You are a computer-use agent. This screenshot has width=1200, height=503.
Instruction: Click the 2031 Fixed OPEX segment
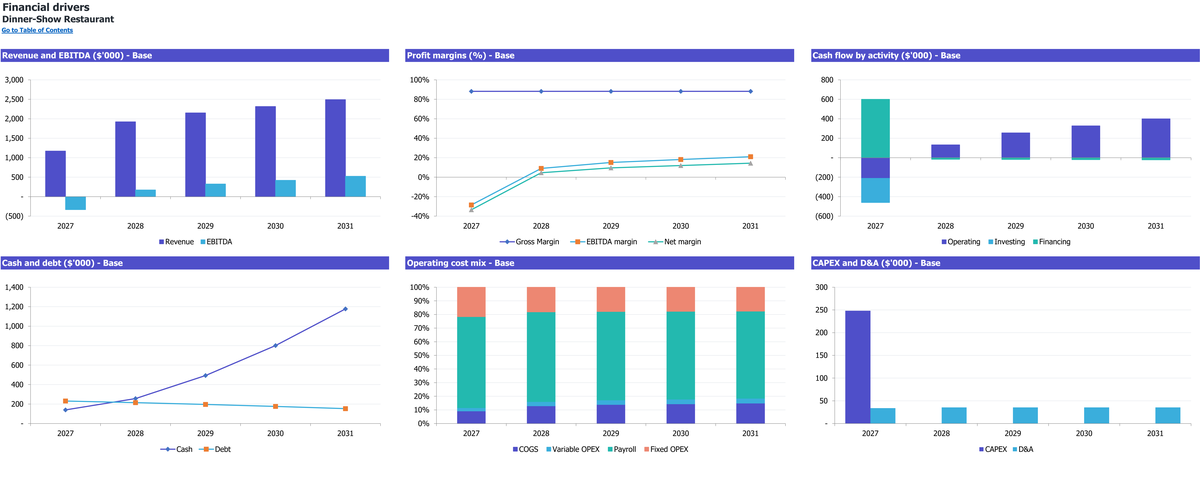[x=750, y=299]
